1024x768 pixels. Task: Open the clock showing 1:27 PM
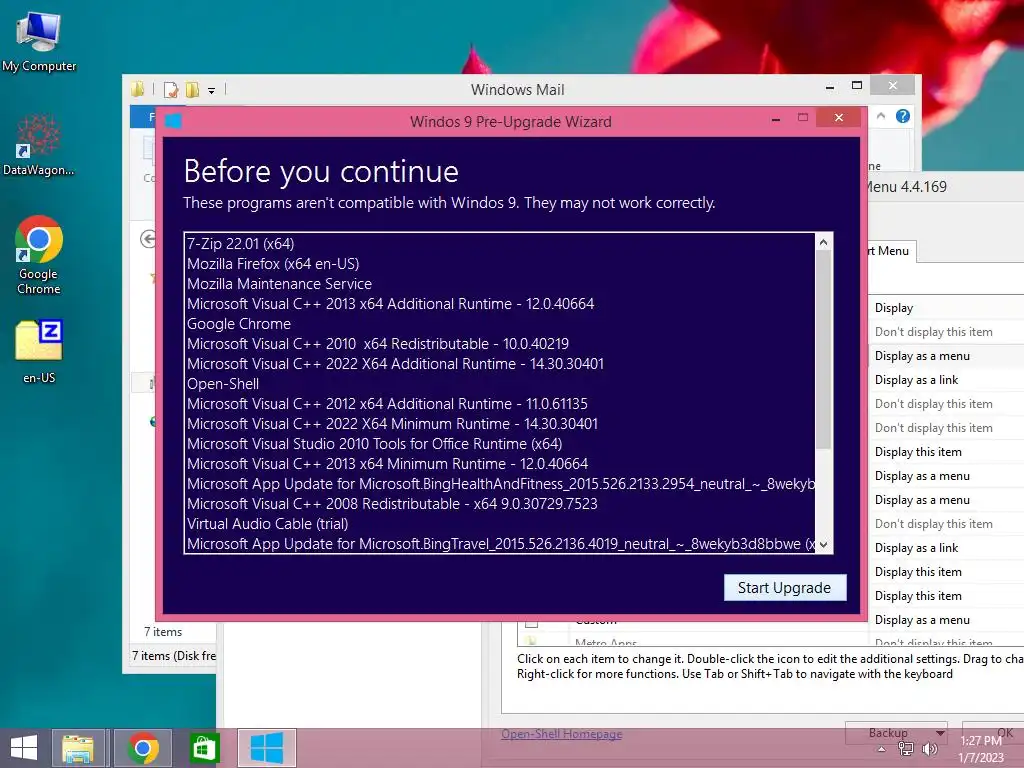pyautogui.click(x=981, y=749)
